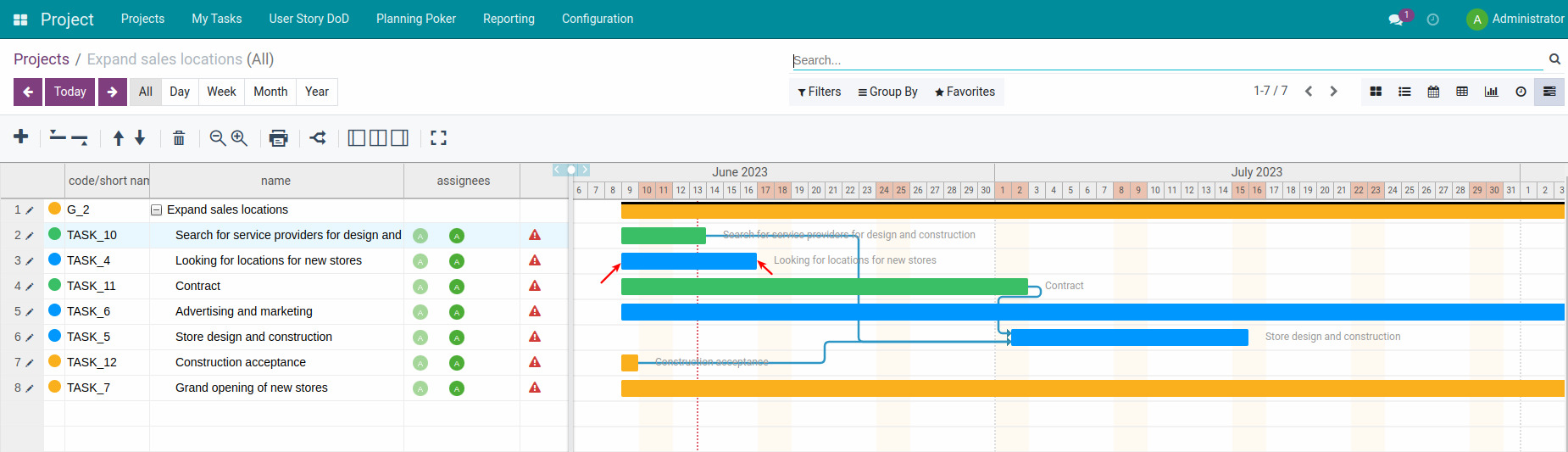The image size is (1568, 452).
Task: Collapse the Expand sales locations group
Action: [x=156, y=210]
